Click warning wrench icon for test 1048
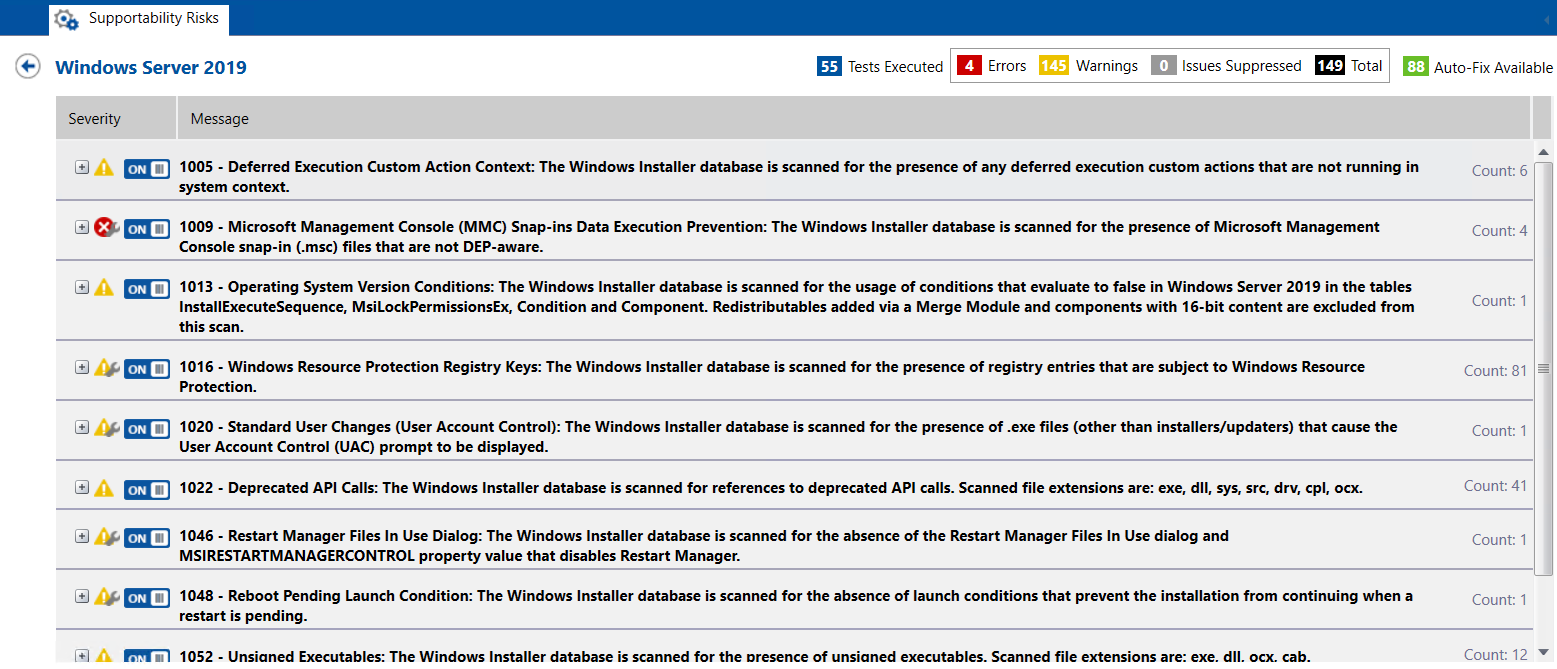The width and height of the screenshot is (1557, 669). coord(107,597)
